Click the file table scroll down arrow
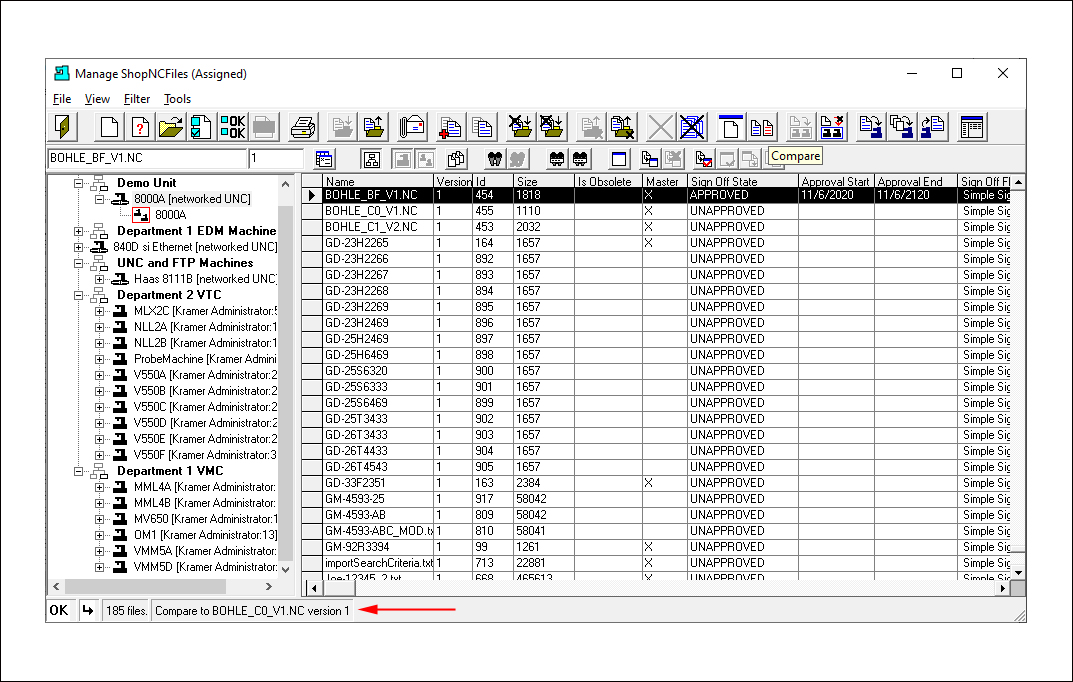 click(x=1018, y=573)
